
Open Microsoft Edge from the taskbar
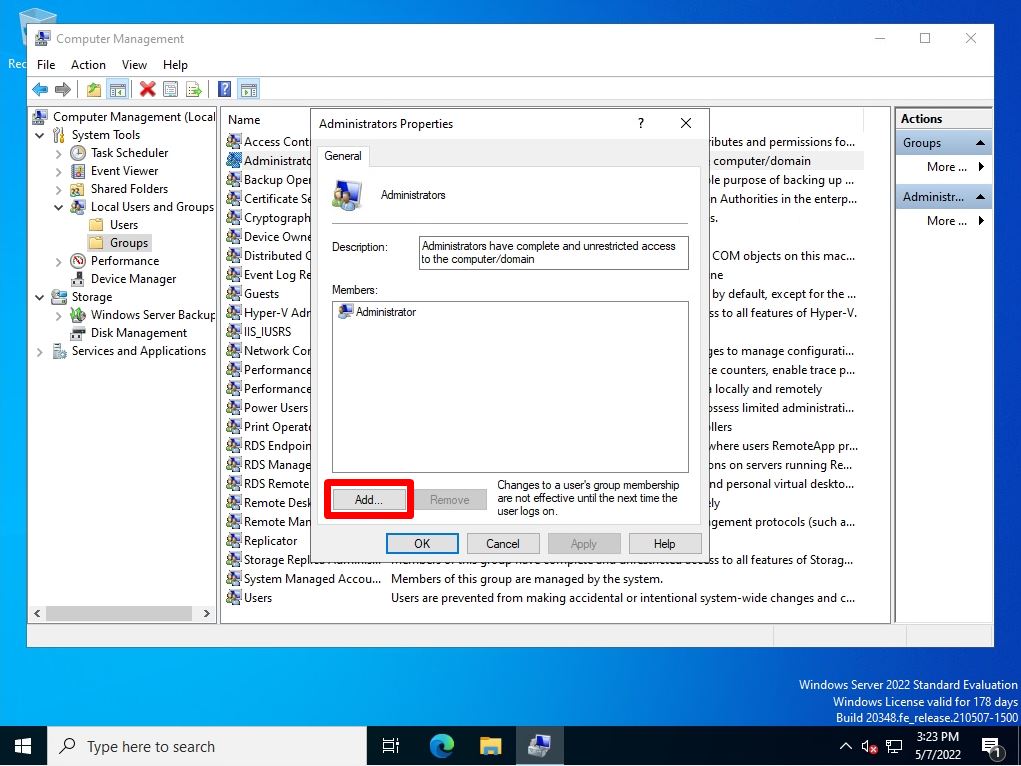coord(441,746)
